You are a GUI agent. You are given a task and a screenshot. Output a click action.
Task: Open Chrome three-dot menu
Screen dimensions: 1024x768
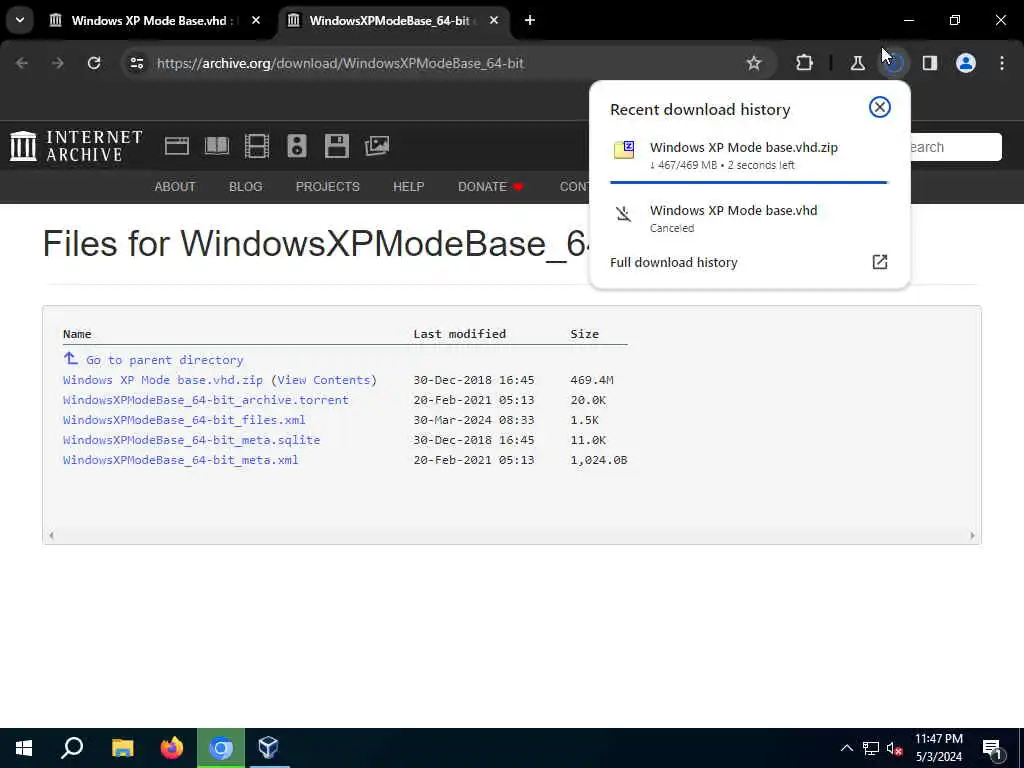(1002, 63)
